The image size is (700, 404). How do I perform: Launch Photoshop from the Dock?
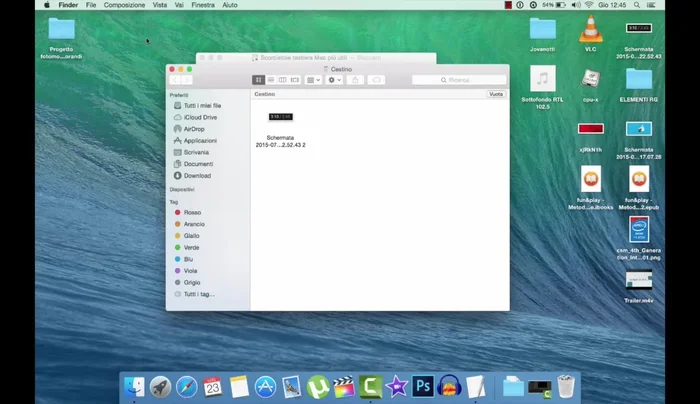[423, 386]
